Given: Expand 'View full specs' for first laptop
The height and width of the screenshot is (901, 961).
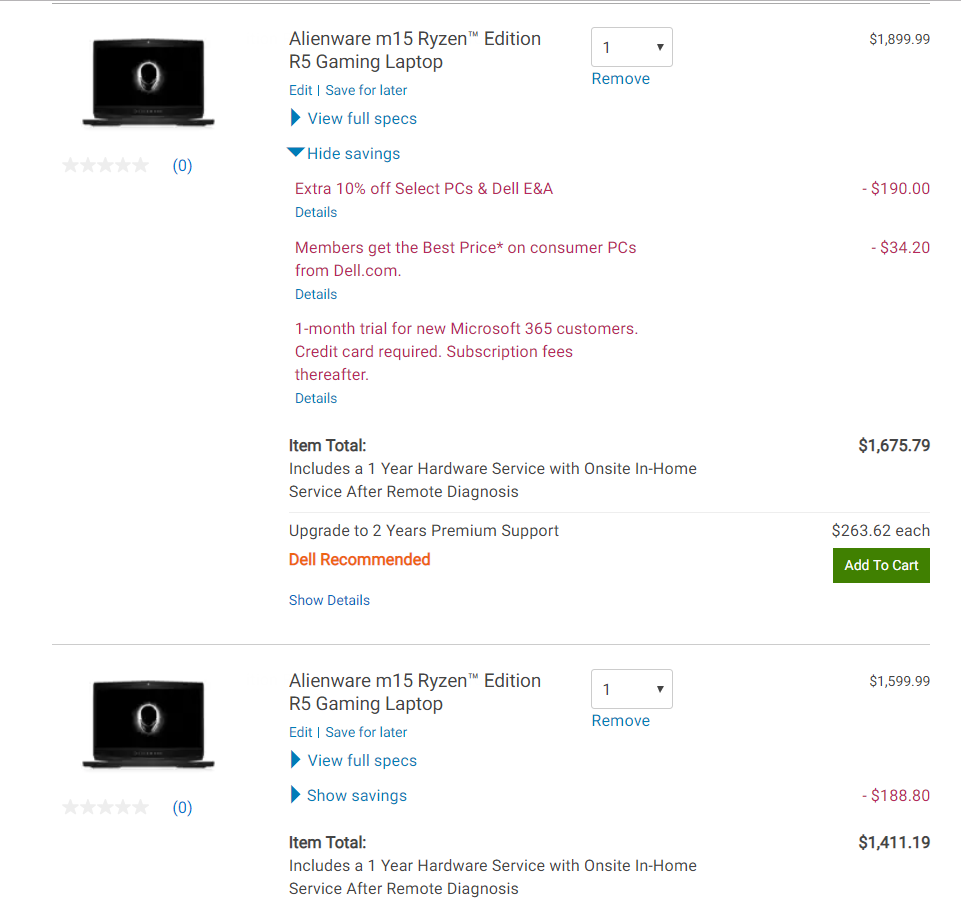Looking at the screenshot, I should point(362,118).
